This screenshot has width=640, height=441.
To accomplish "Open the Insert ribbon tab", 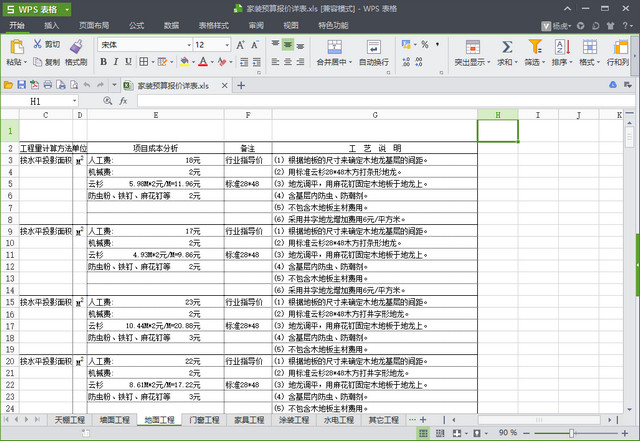I will (x=51, y=25).
